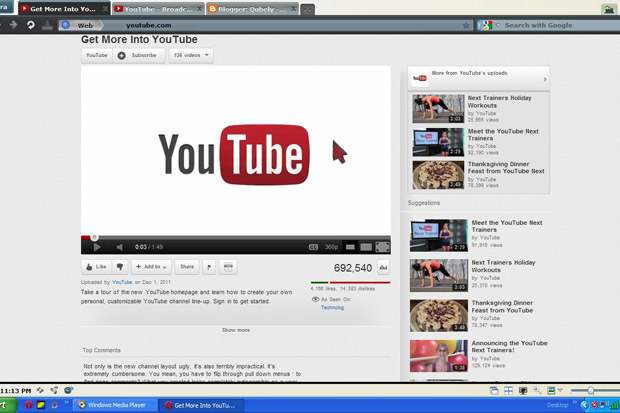Screen dimensions: 620x413
Task: Launch Opera from the quick launch icon
Action: (x=28, y=405)
